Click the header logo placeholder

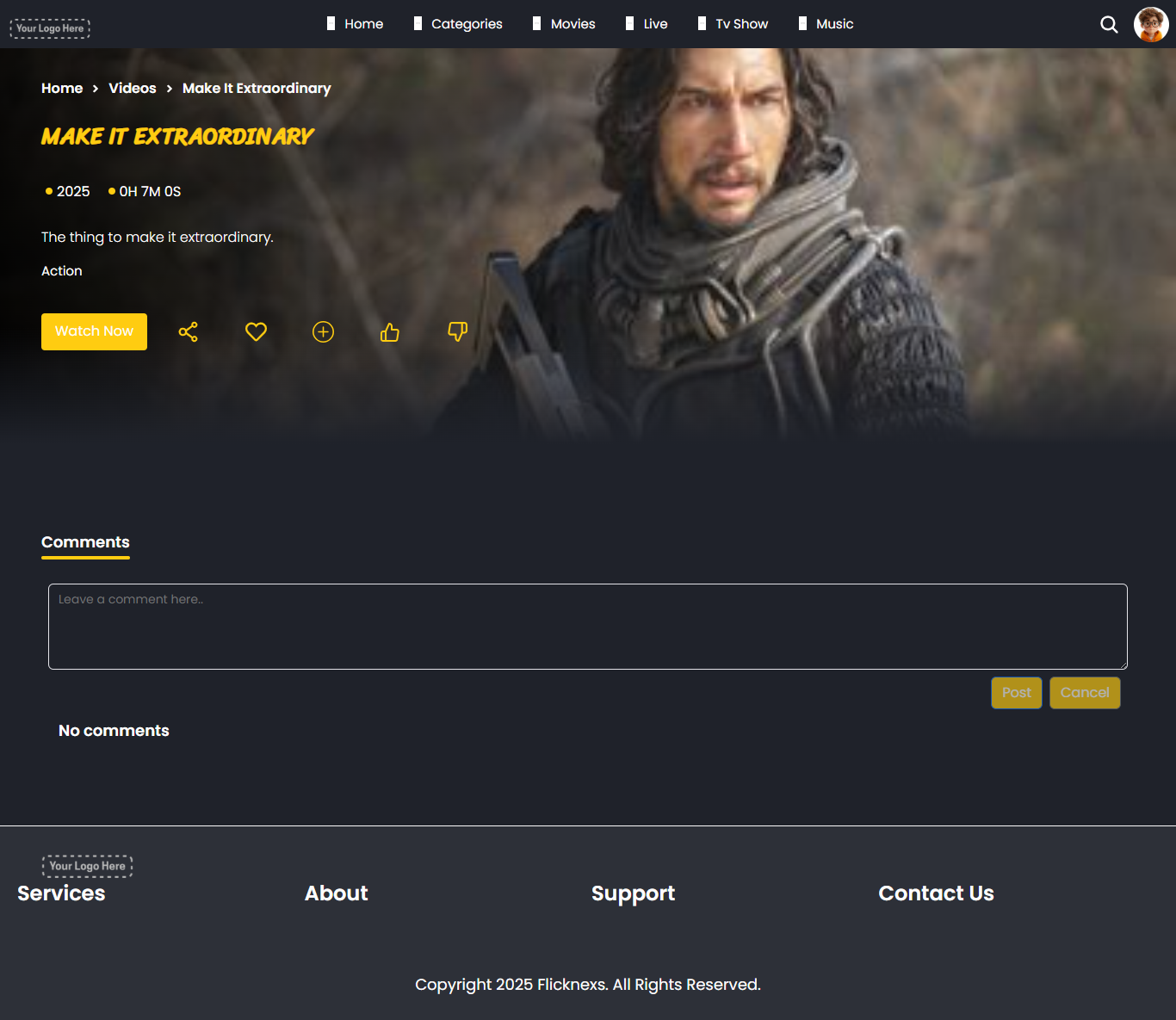coord(50,28)
